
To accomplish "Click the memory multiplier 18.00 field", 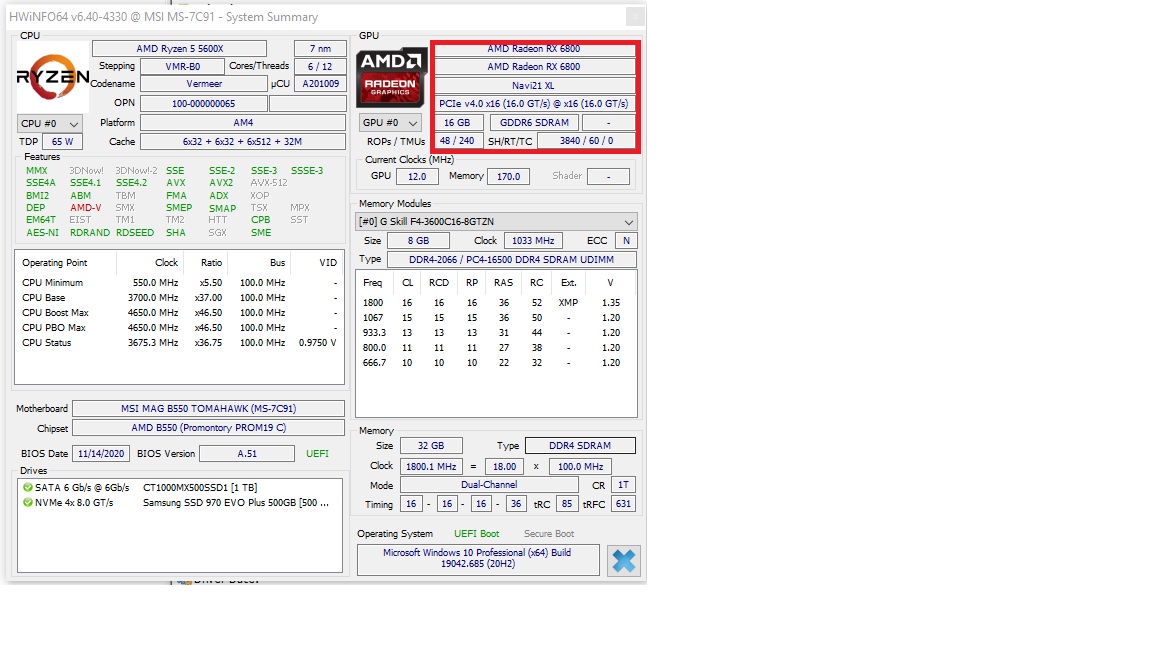I will tap(504, 467).
